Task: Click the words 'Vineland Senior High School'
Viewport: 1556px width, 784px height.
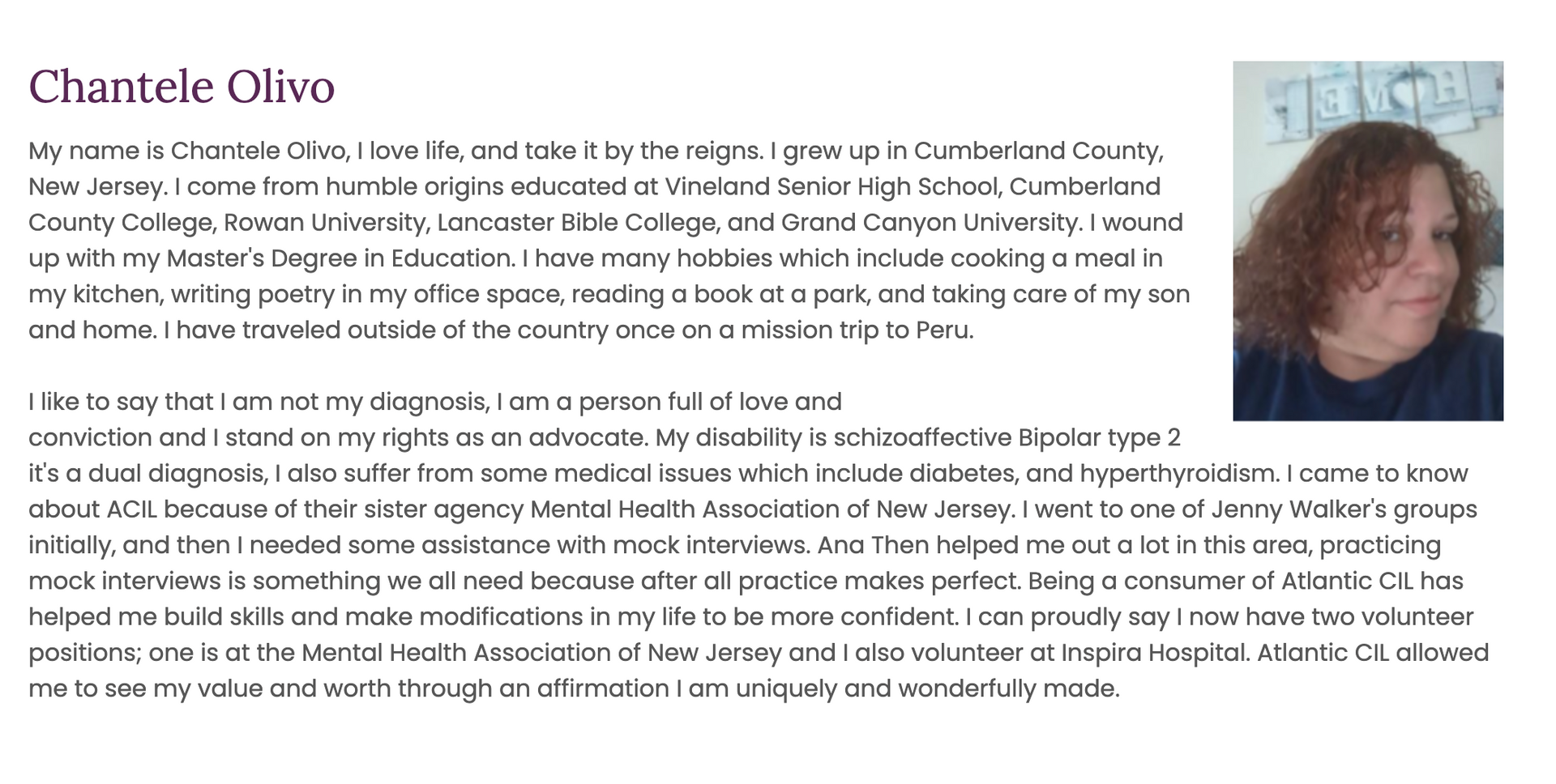Action: tap(834, 187)
